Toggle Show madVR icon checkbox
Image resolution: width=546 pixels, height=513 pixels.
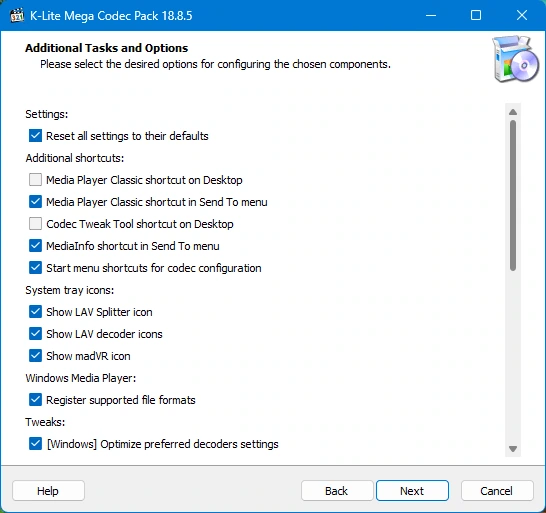coord(35,356)
